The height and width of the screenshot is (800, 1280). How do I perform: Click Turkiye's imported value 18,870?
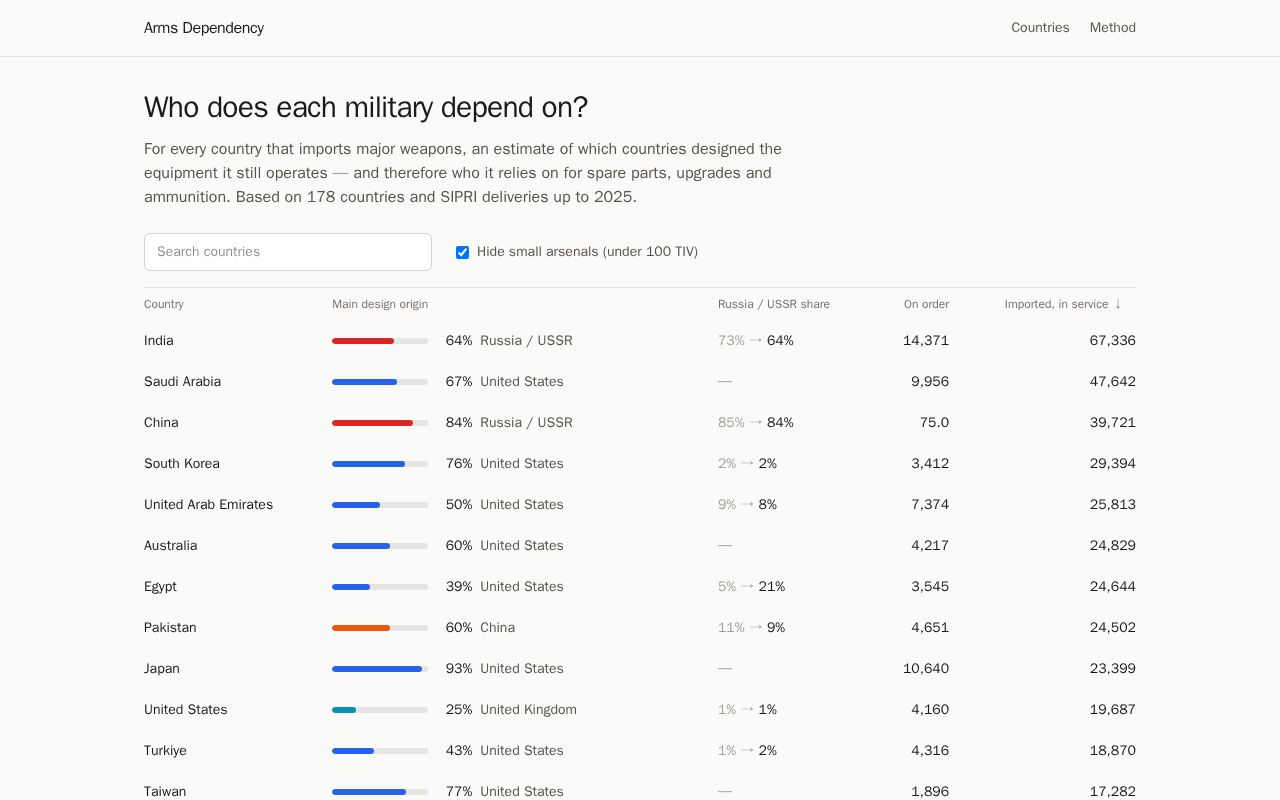pos(1112,751)
